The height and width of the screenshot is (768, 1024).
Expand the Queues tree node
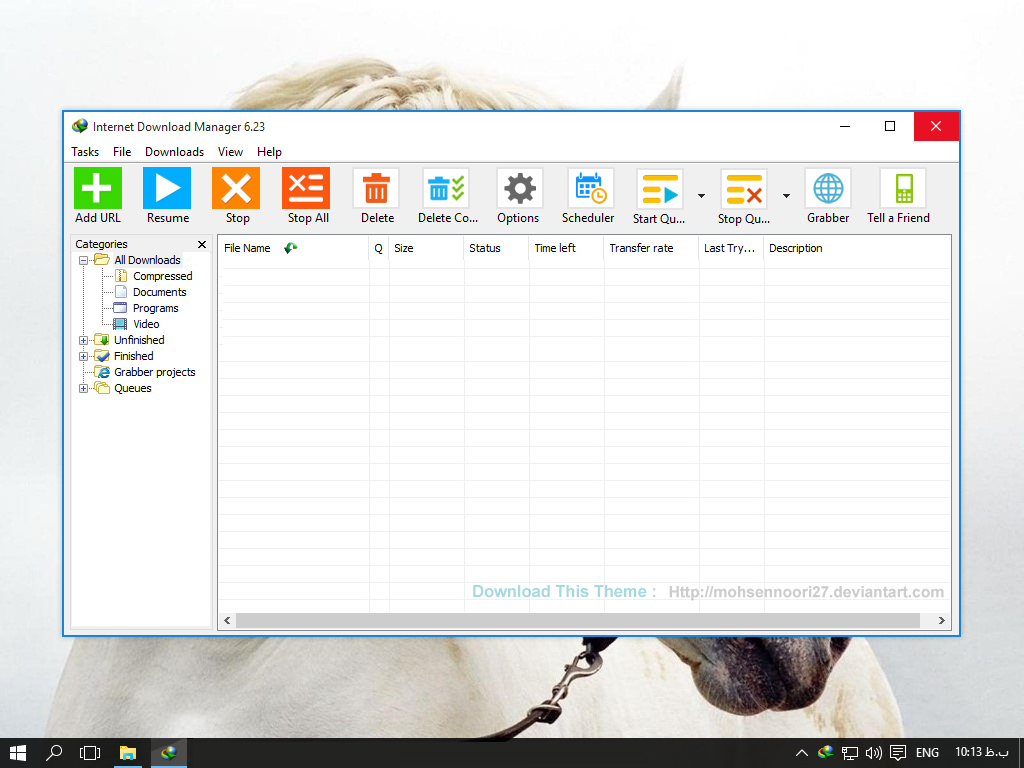pyautogui.click(x=83, y=389)
